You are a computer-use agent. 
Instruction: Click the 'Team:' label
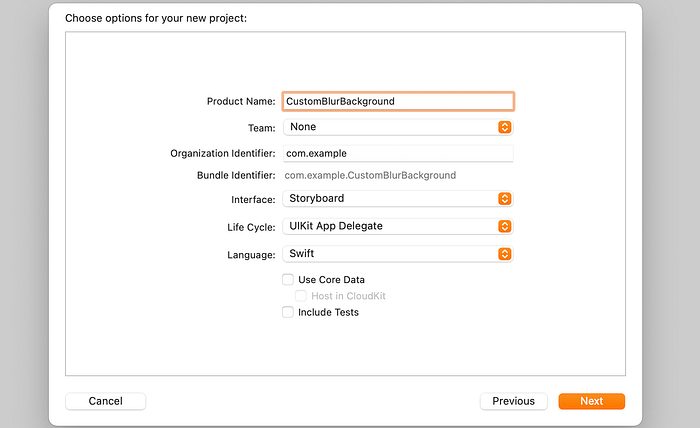click(x=262, y=128)
